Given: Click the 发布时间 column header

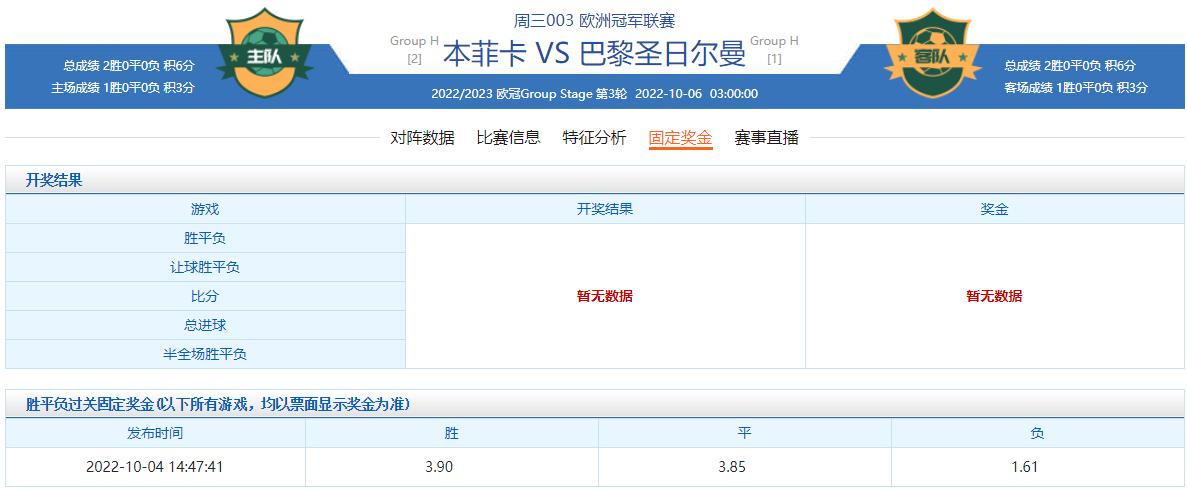Looking at the screenshot, I should click(x=155, y=434).
